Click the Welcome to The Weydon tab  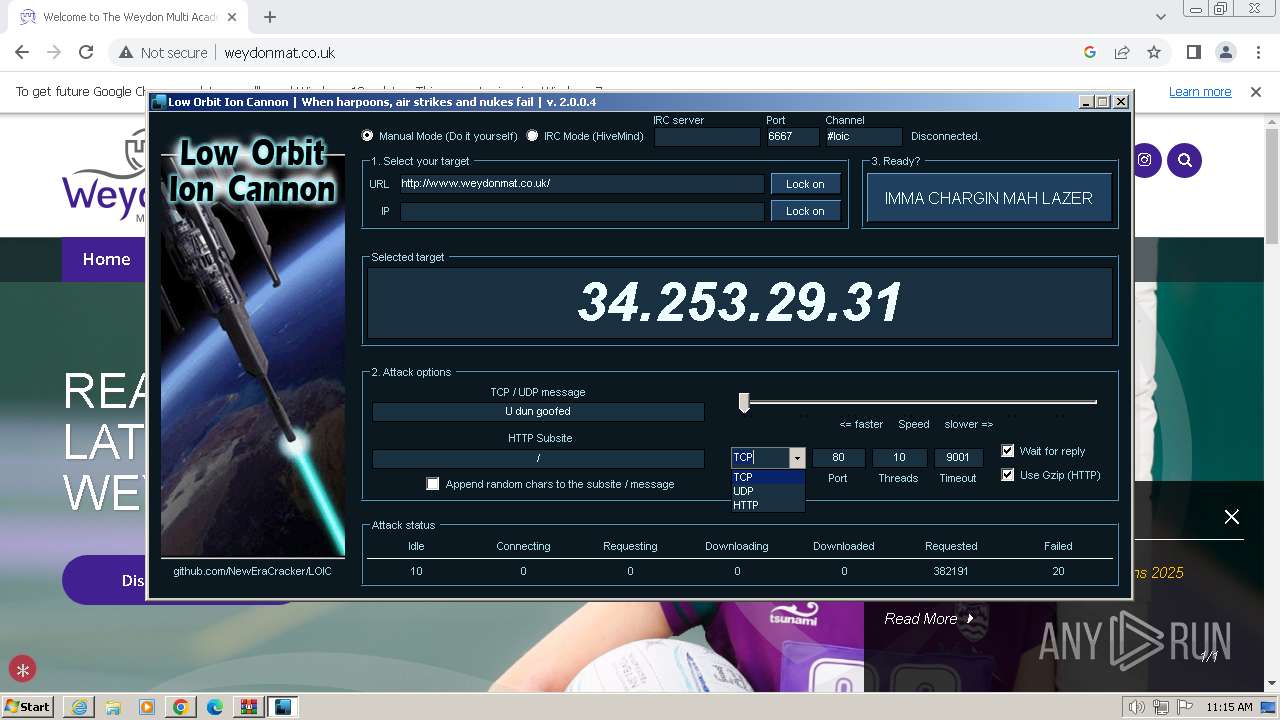point(128,17)
